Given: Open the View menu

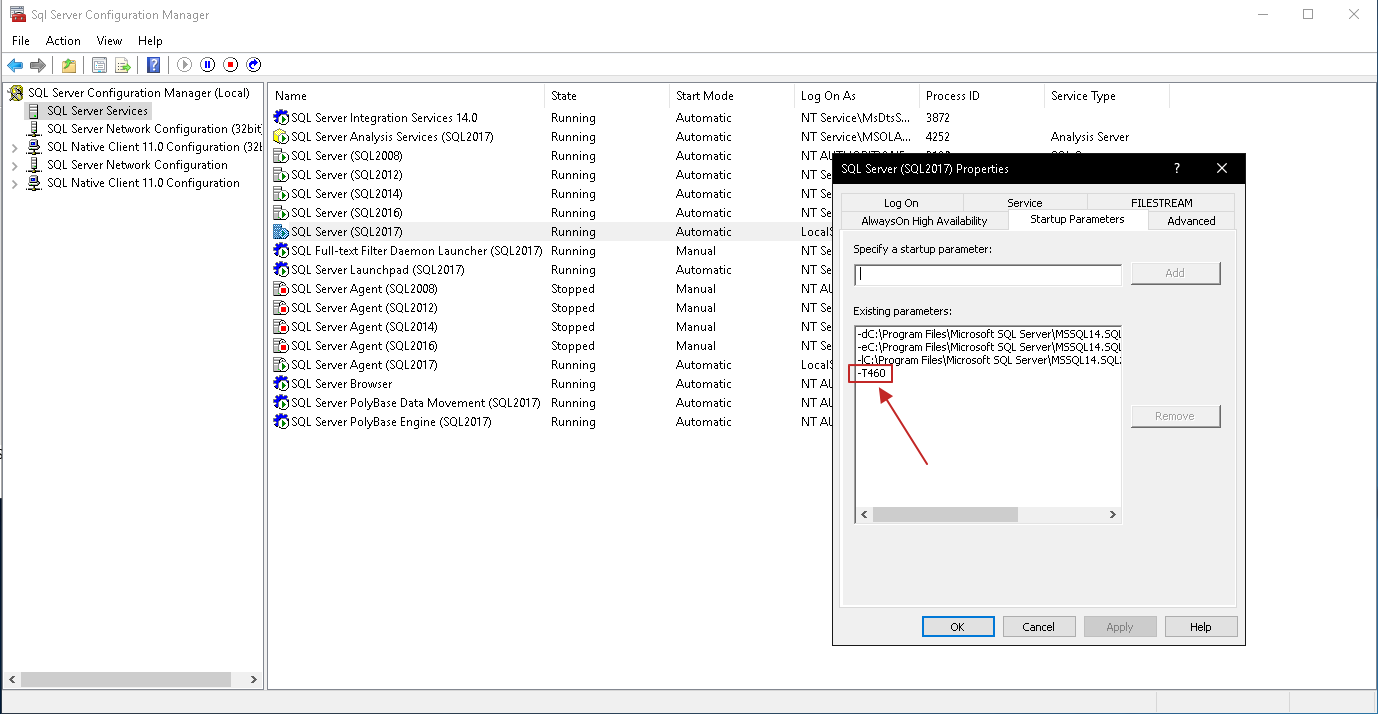Looking at the screenshot, I should point(109,41).
